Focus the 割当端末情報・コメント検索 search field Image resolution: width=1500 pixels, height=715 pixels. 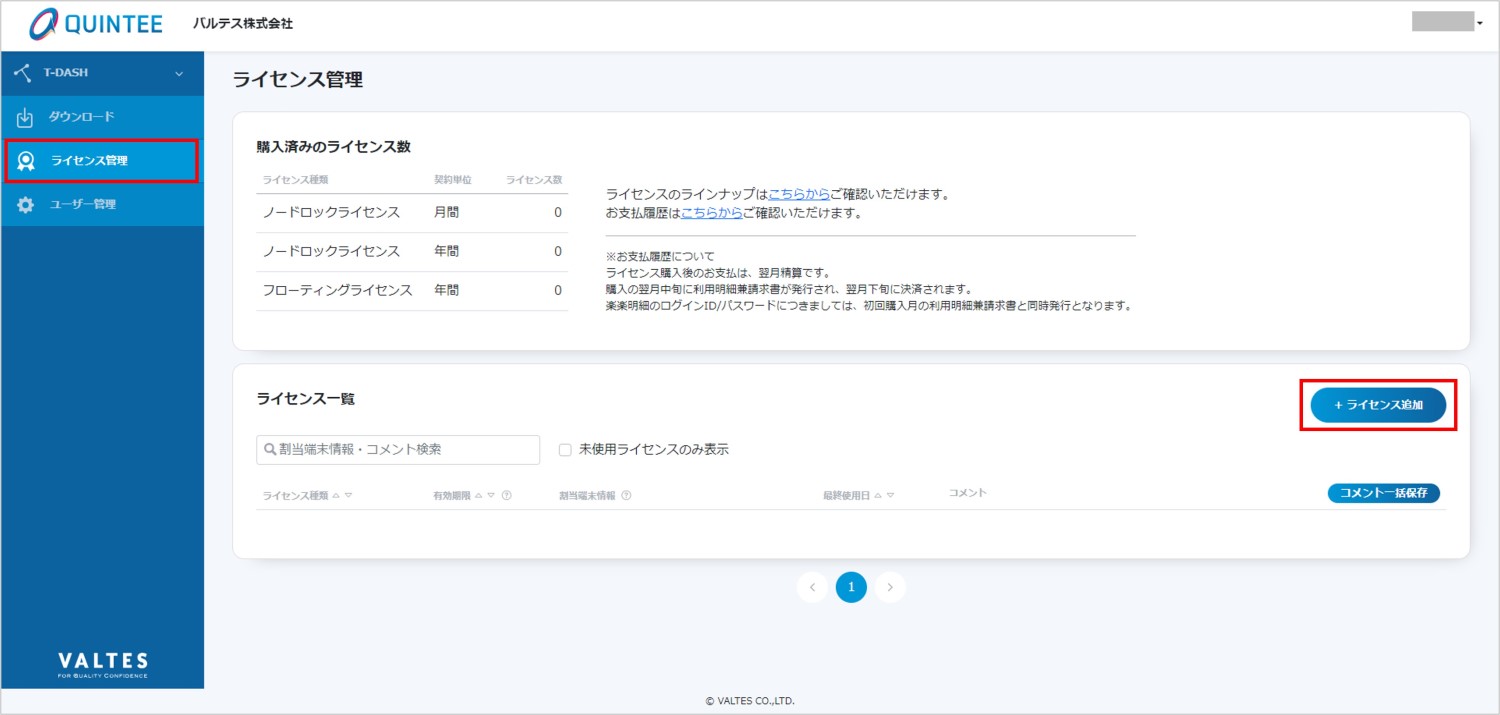398,450
